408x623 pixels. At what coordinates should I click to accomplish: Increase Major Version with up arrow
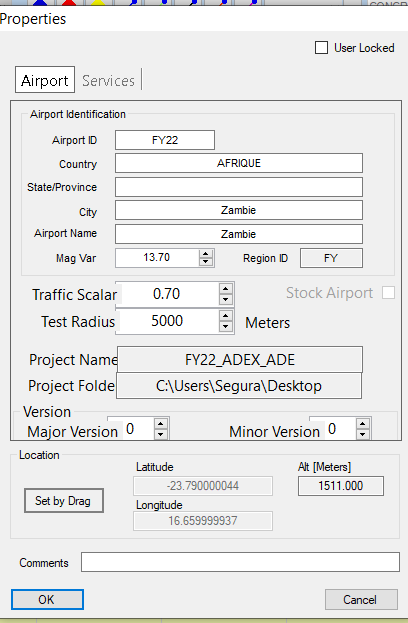(160, 424)
